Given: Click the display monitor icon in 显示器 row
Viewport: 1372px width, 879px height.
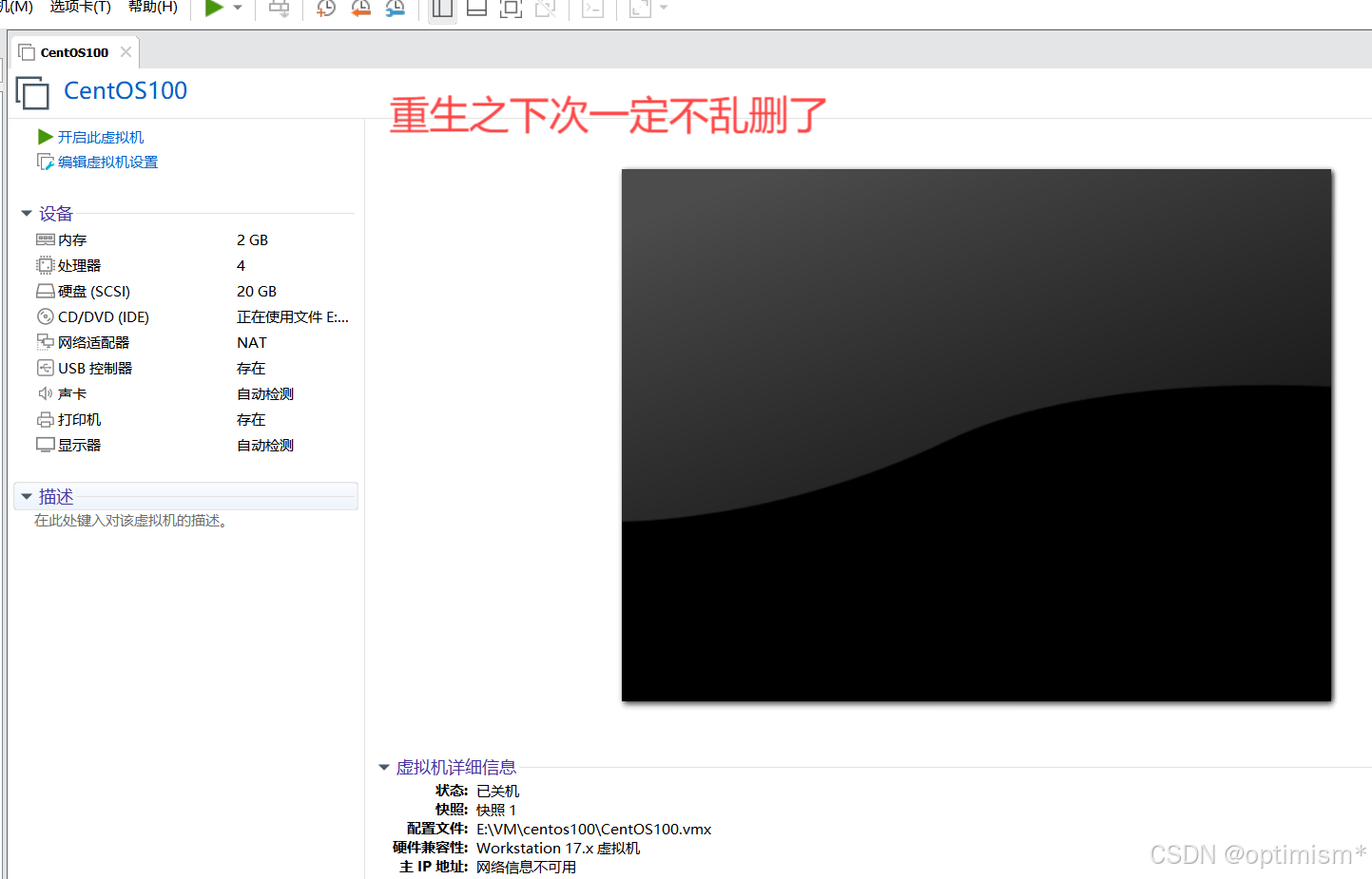Looking at the screenshot, I should tap(46, 445).
